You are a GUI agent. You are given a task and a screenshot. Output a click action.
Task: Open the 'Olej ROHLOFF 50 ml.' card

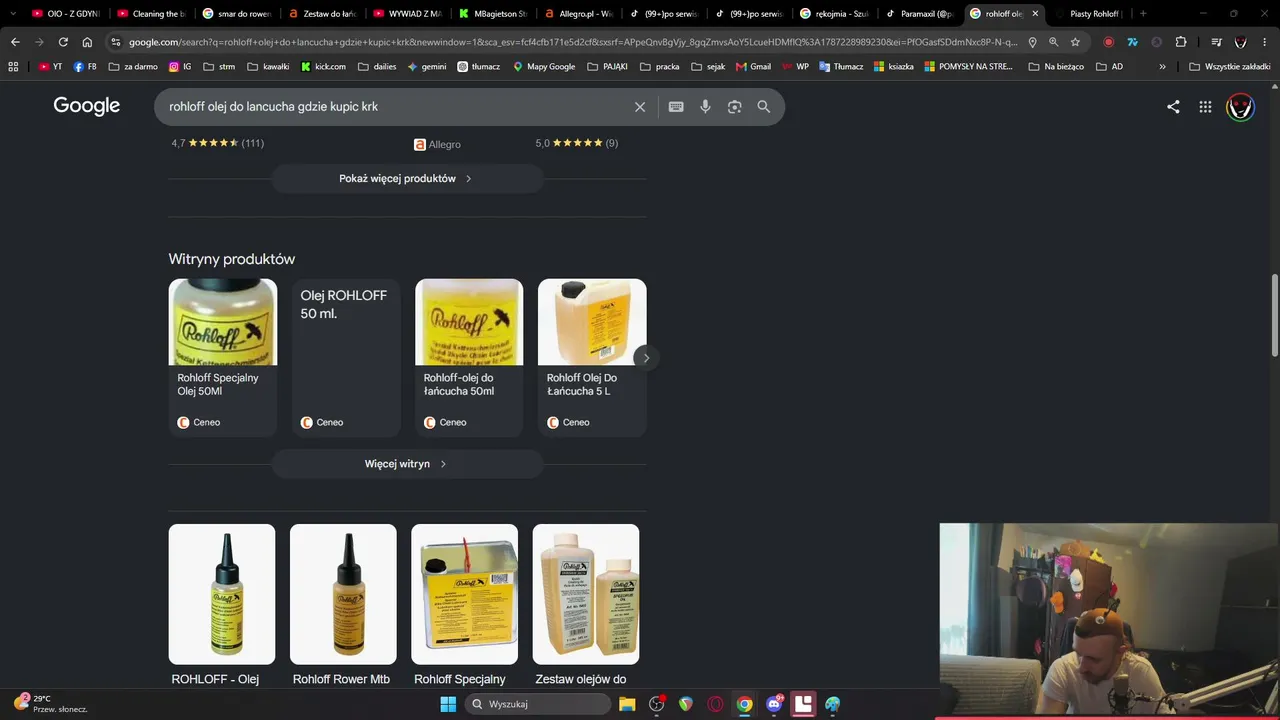(346, 357)
